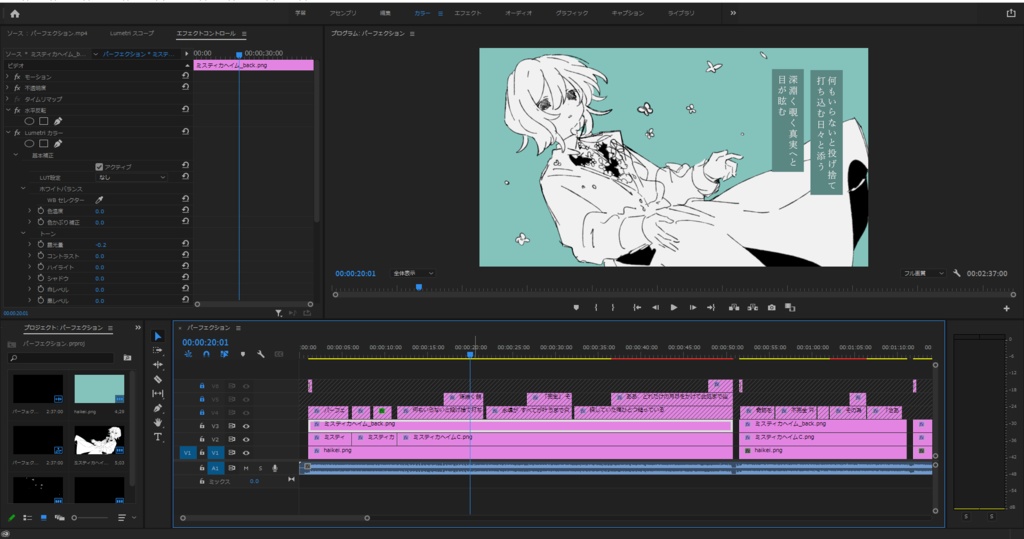1024x539 pixels.
Task: Click timeline timecode 00:00:20:01
Action: tap(205, 342)
